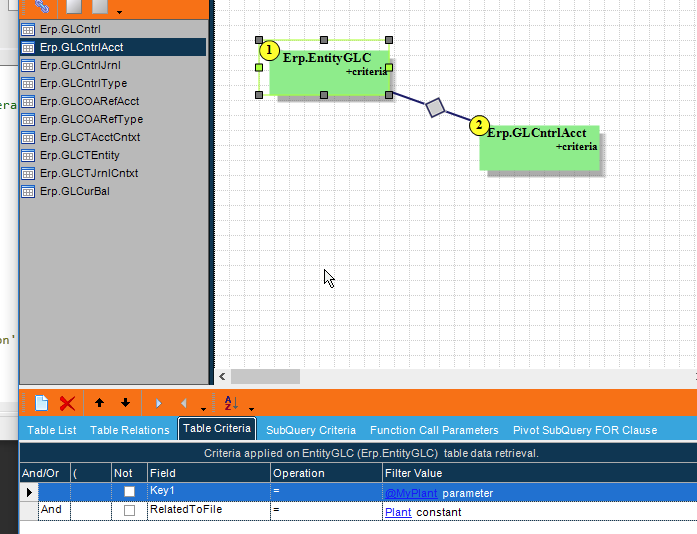
Task: Click the join diamond between the tables
Action: [435, 108]
